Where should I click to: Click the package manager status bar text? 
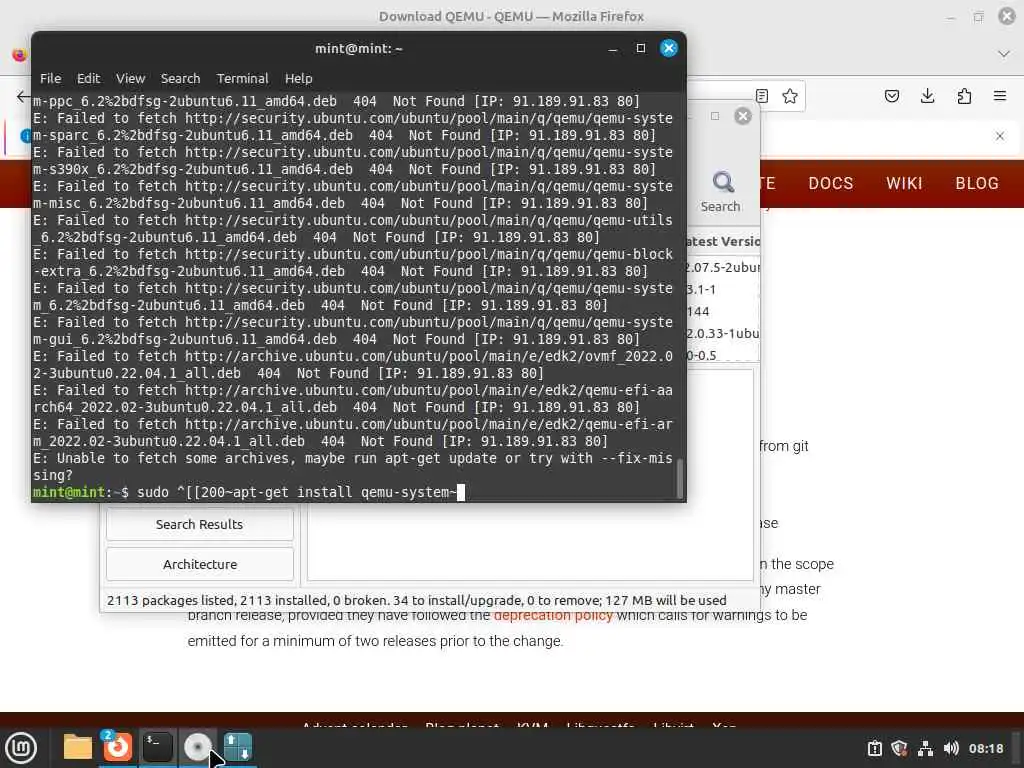pyautogui.click(x=416, y=600)
